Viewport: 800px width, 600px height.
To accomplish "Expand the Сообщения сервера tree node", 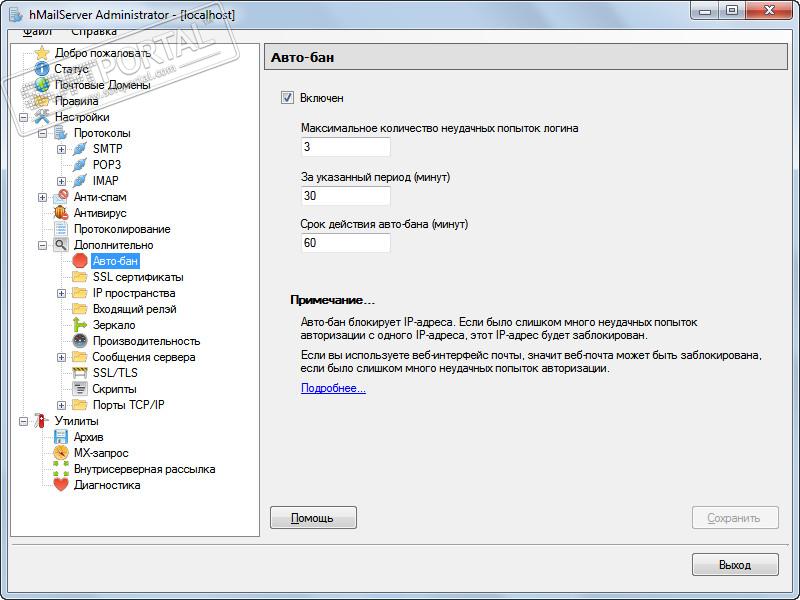I will [61, 357].
